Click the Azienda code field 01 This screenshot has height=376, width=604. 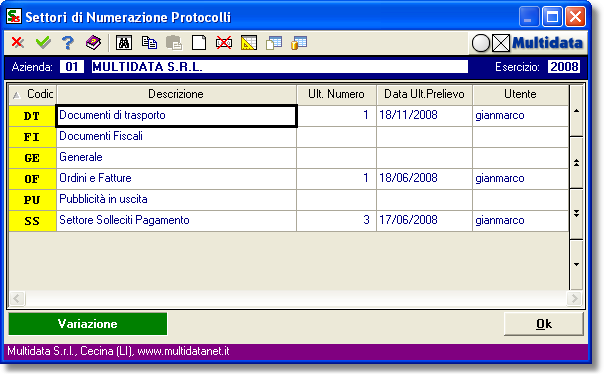pyautogui.click(x=72, y=67)
